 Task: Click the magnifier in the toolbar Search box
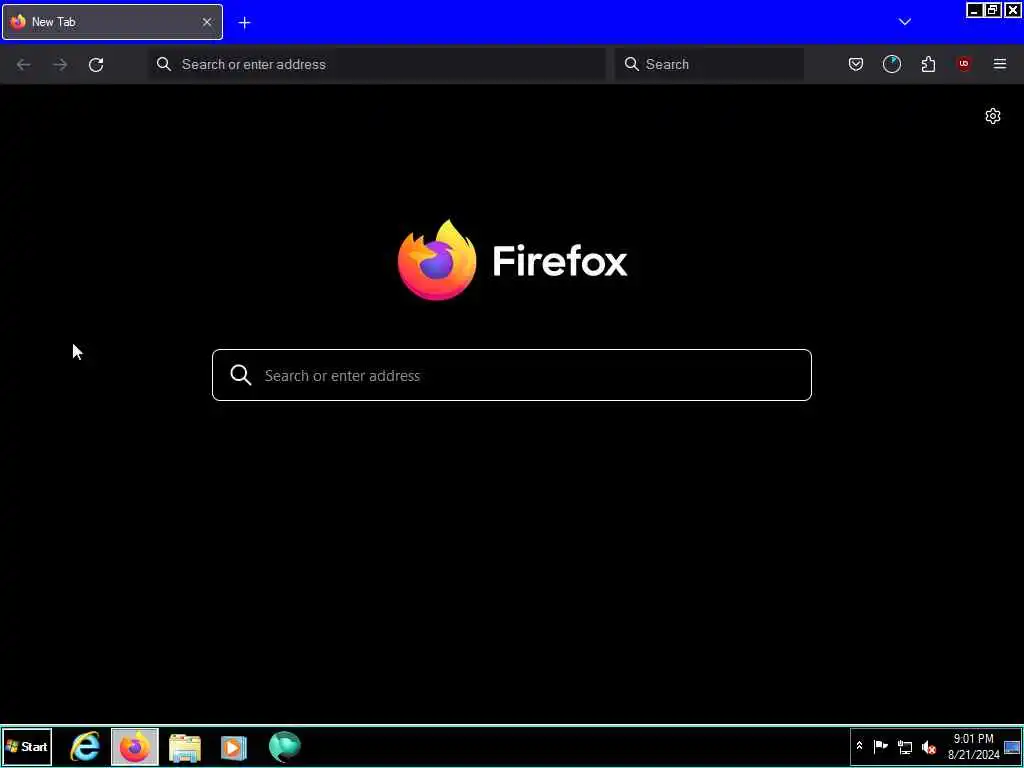pyautogui.click(x=632, y=64)
